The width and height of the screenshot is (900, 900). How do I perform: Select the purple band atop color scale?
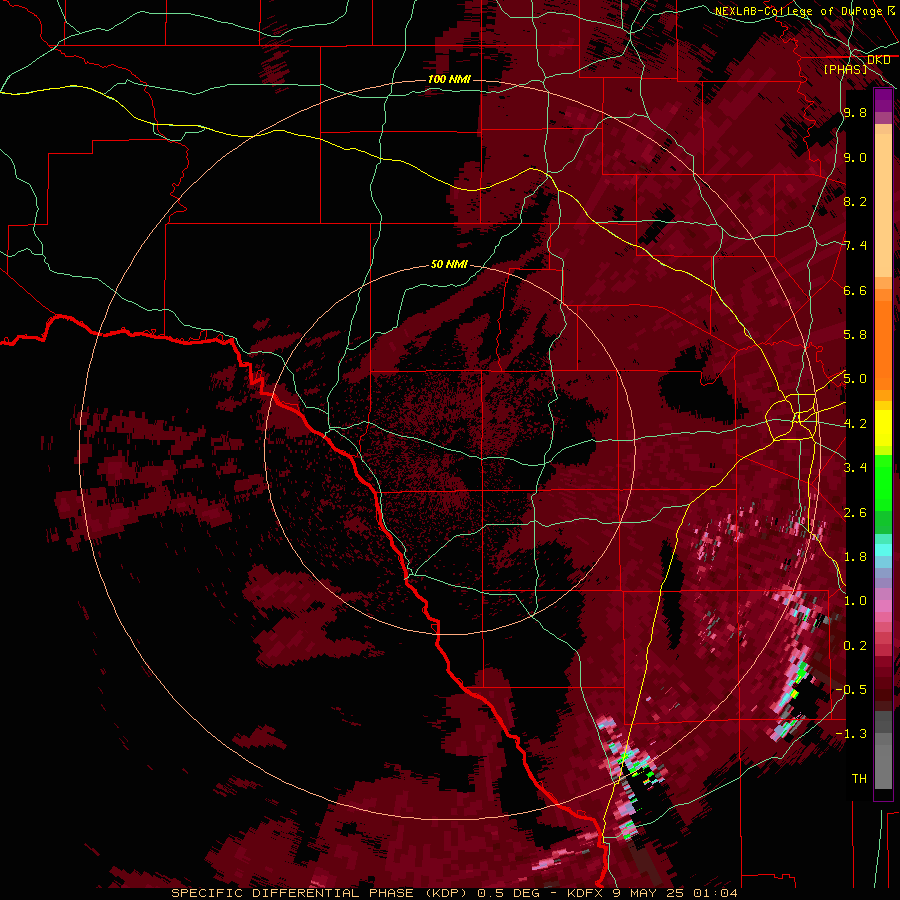tap(883, 100)
